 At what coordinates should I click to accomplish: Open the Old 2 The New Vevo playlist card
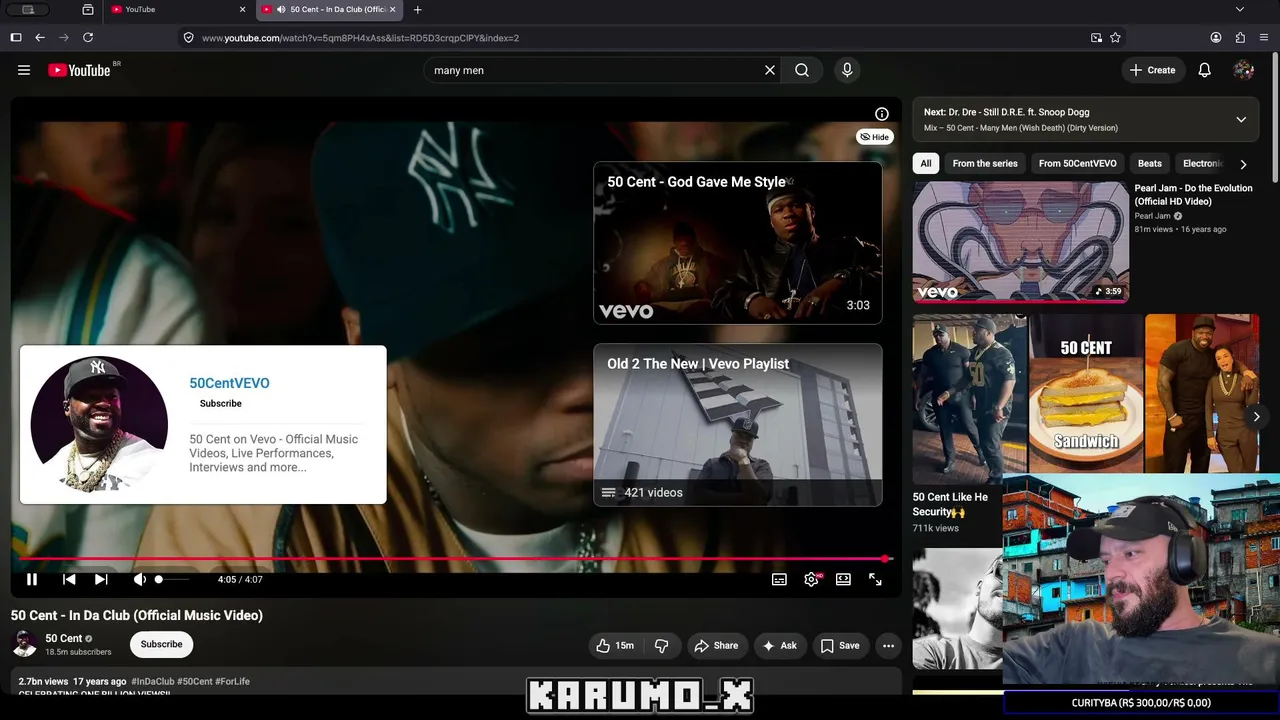(x=738, y=425)
